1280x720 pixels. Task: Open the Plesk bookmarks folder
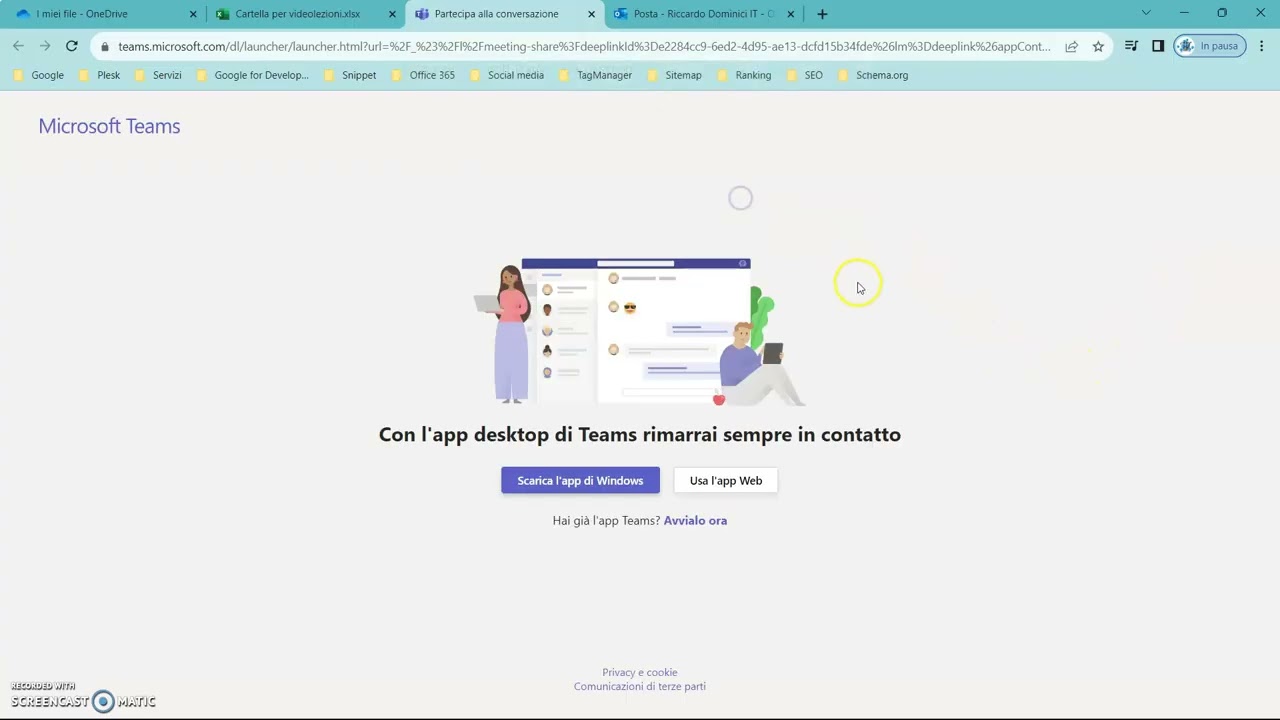point(99,75)
